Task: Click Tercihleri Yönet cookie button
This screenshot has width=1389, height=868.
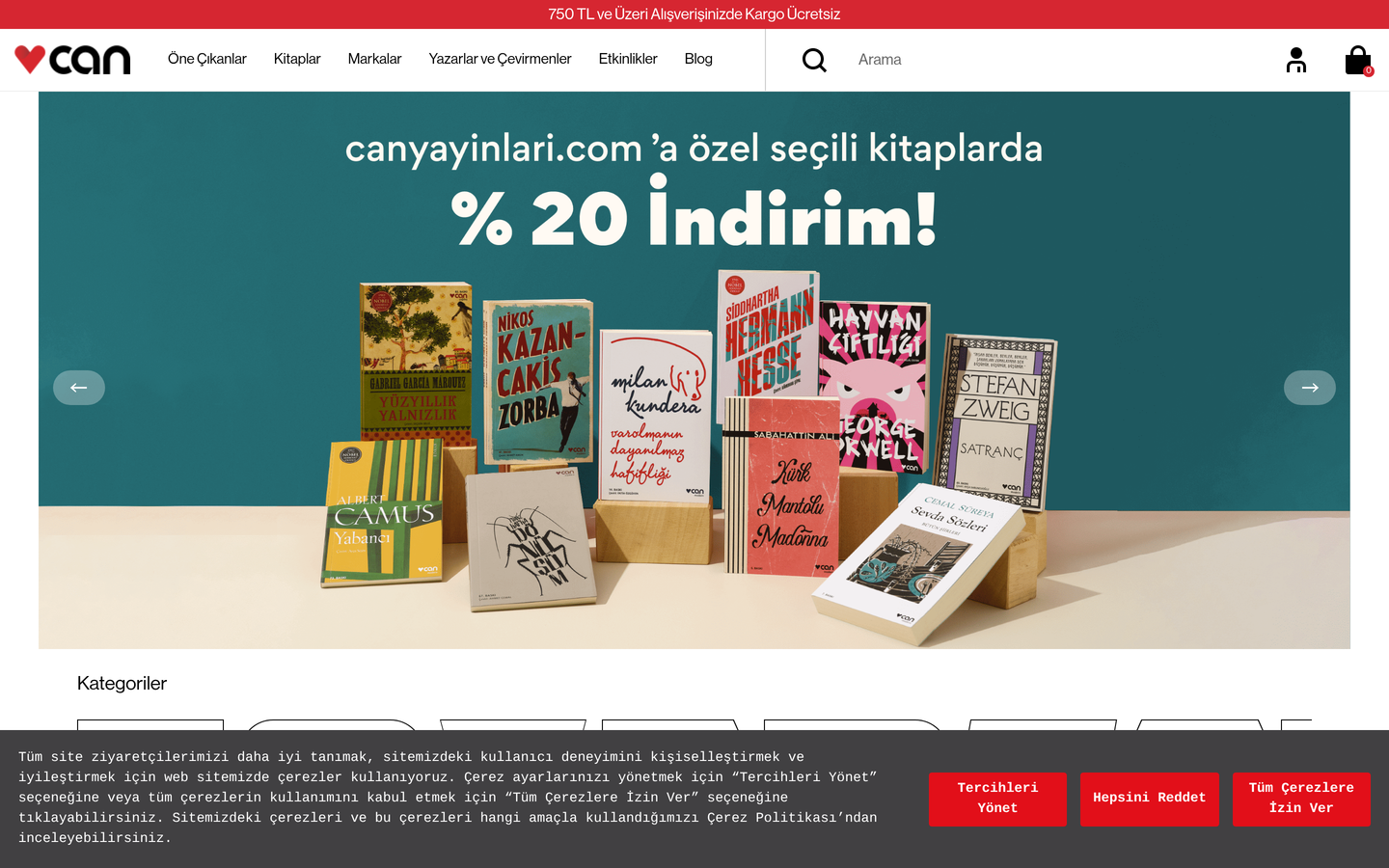Action: tap(997, 799)
